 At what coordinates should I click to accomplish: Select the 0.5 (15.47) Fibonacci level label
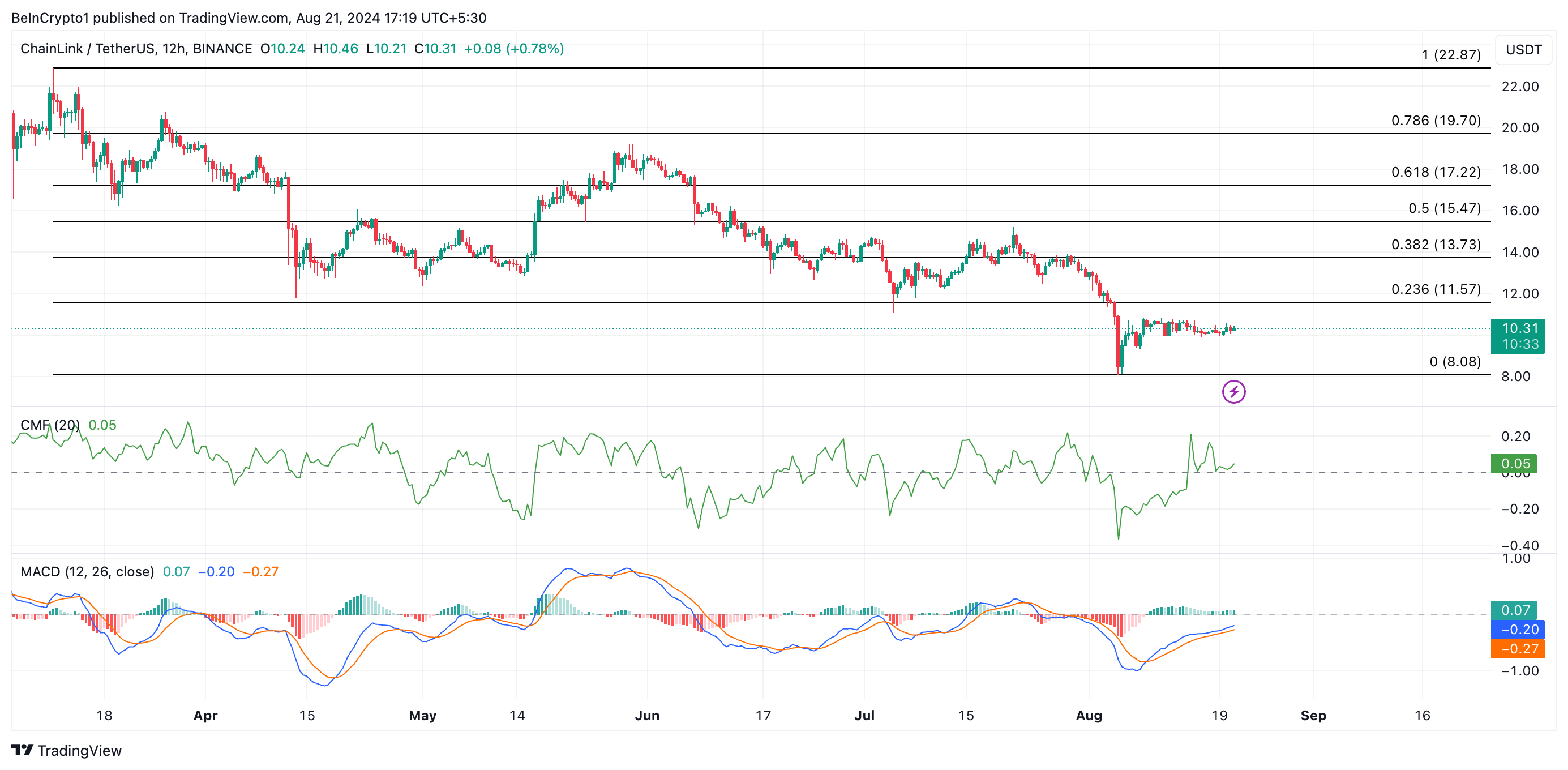click(1444, 208)
